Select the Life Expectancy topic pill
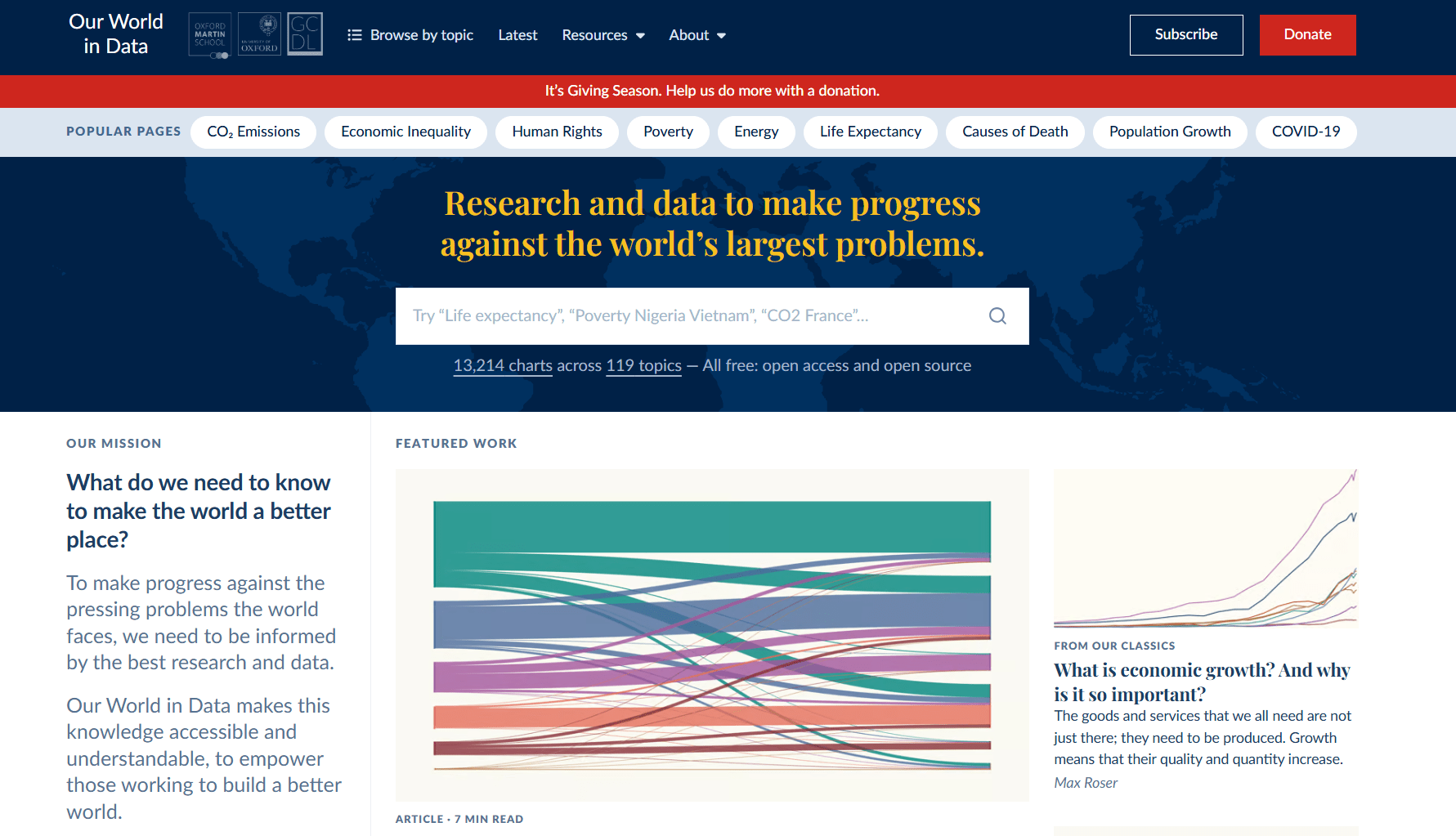 870,132
